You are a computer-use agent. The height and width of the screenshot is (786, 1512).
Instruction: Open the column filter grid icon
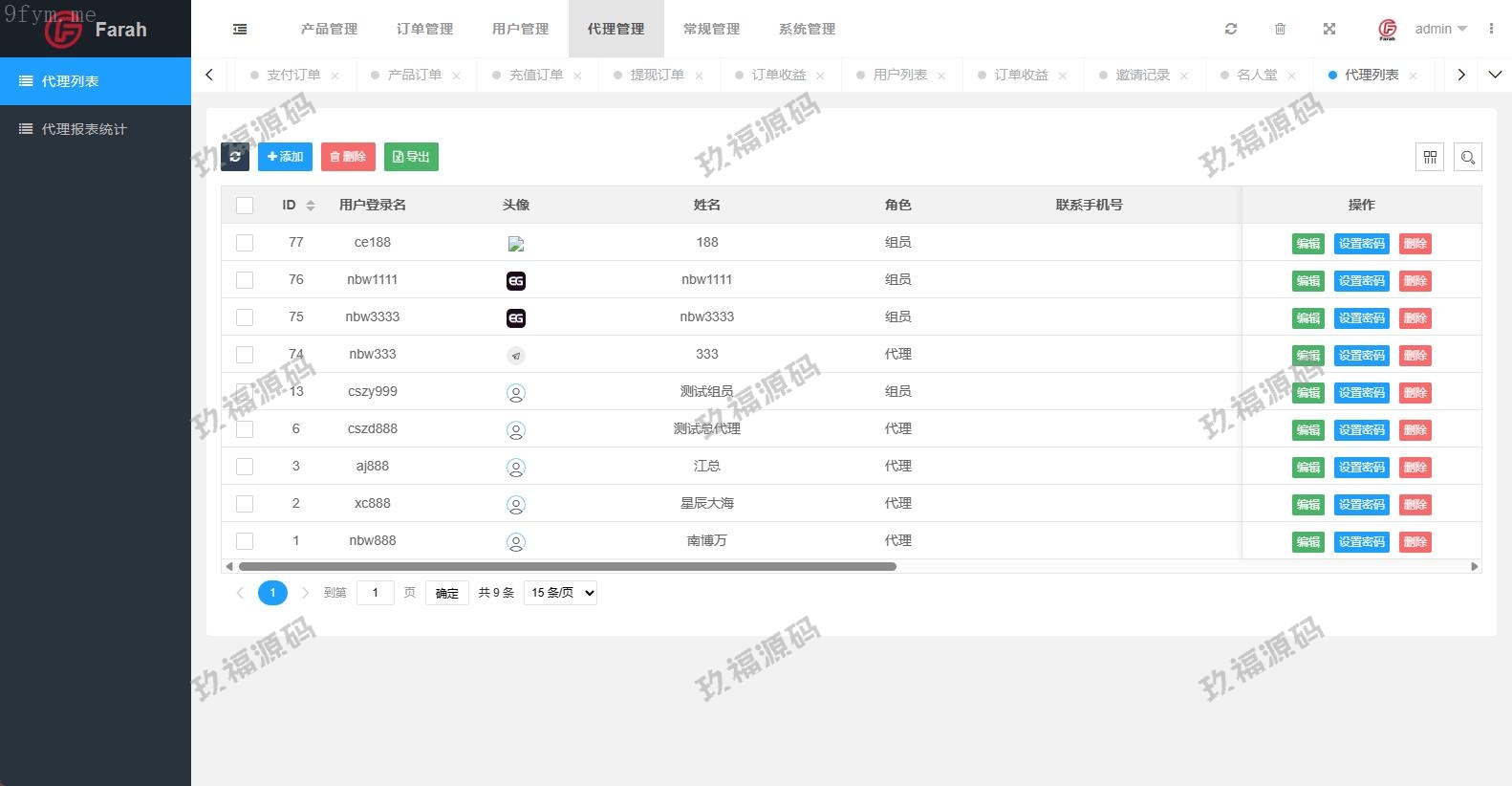tap(1430, 157)
